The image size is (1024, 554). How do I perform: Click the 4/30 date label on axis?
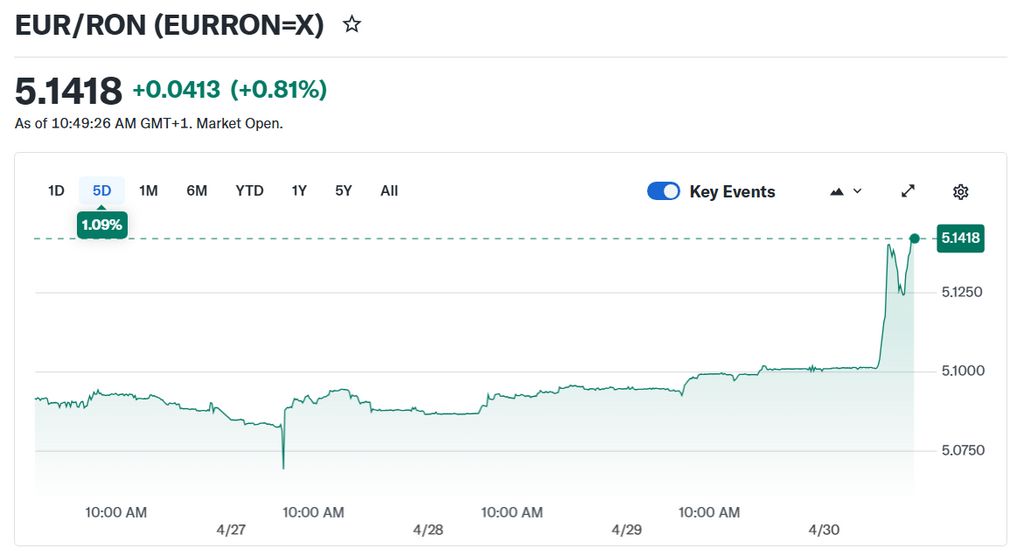[825, 529]
